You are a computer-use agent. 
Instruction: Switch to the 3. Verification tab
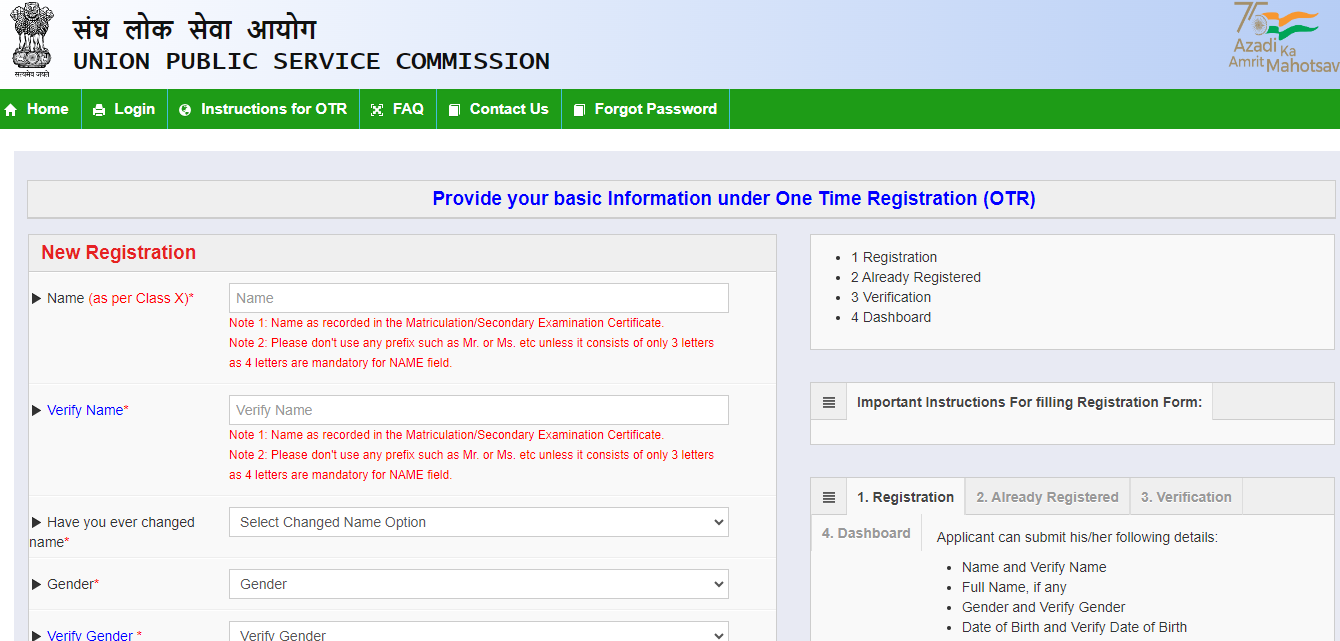click(1186, 497)
